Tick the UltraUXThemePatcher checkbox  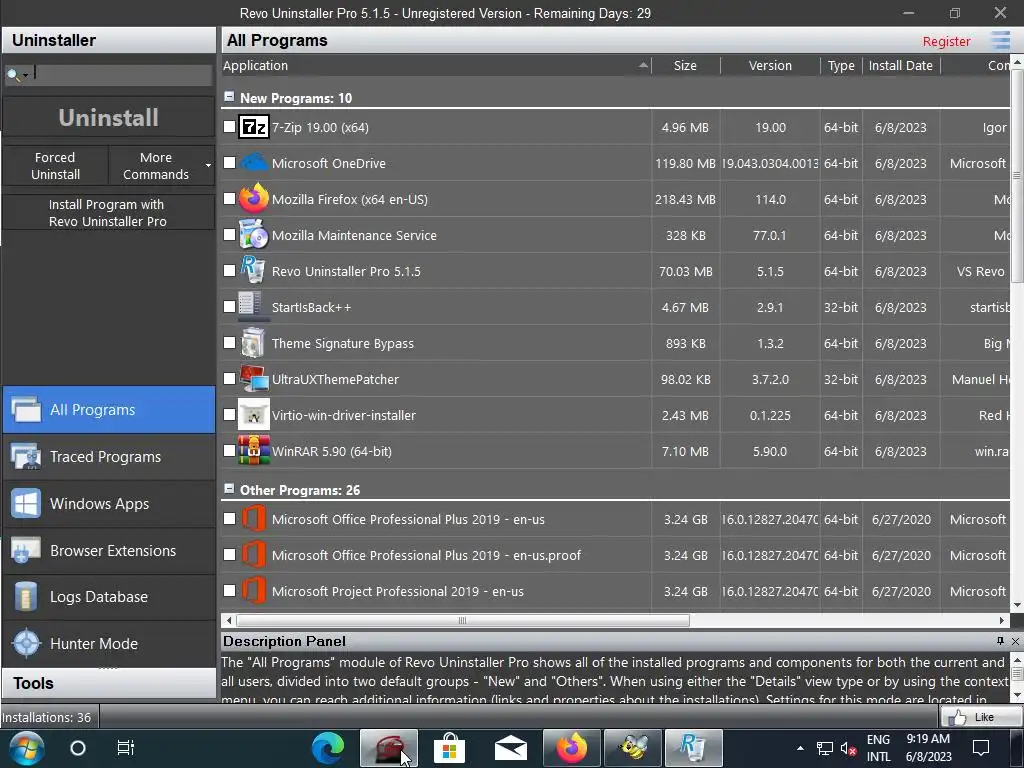(229, 379)
